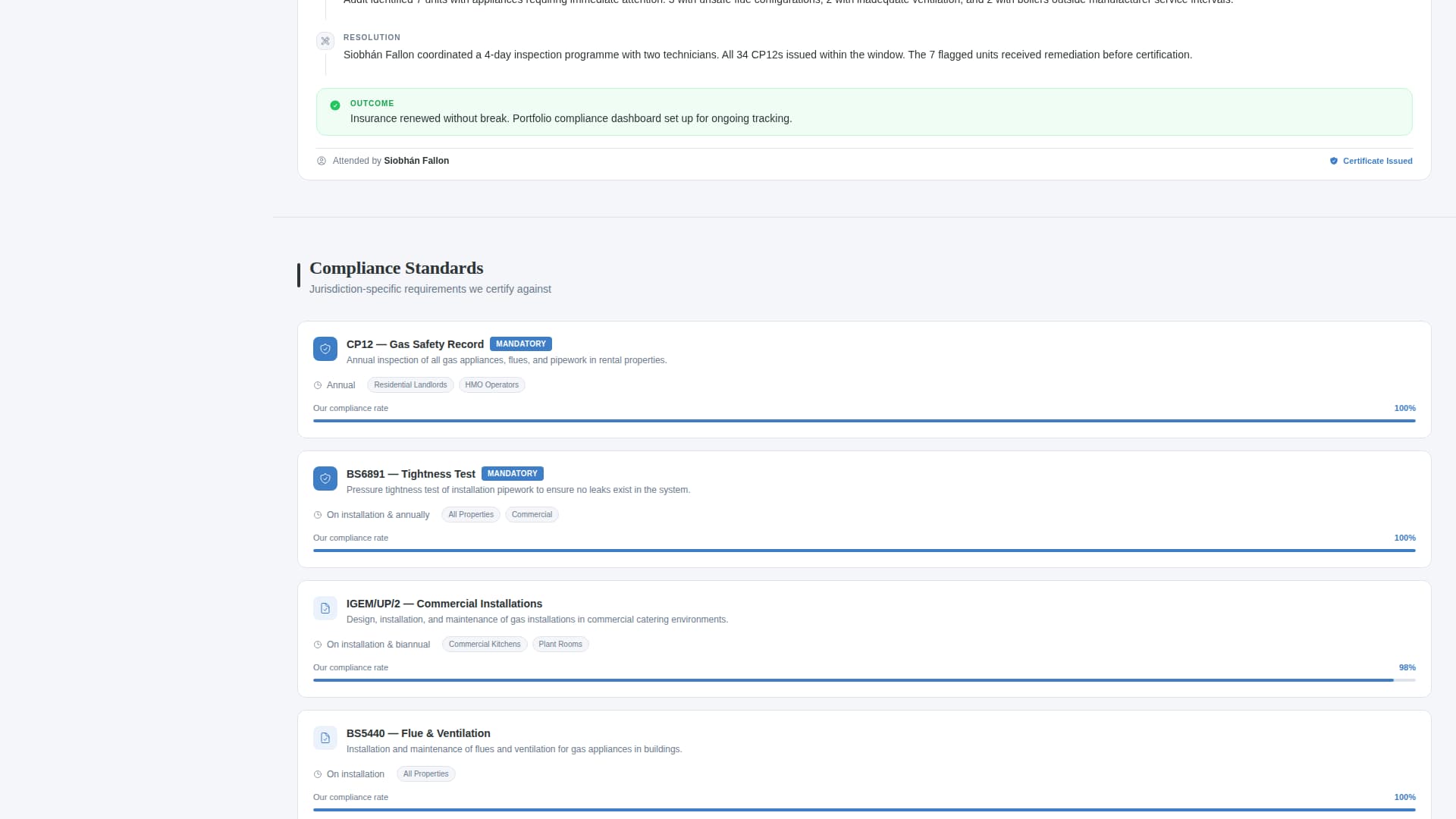Click the RESOLUTION section label

(x=372, y=37)
